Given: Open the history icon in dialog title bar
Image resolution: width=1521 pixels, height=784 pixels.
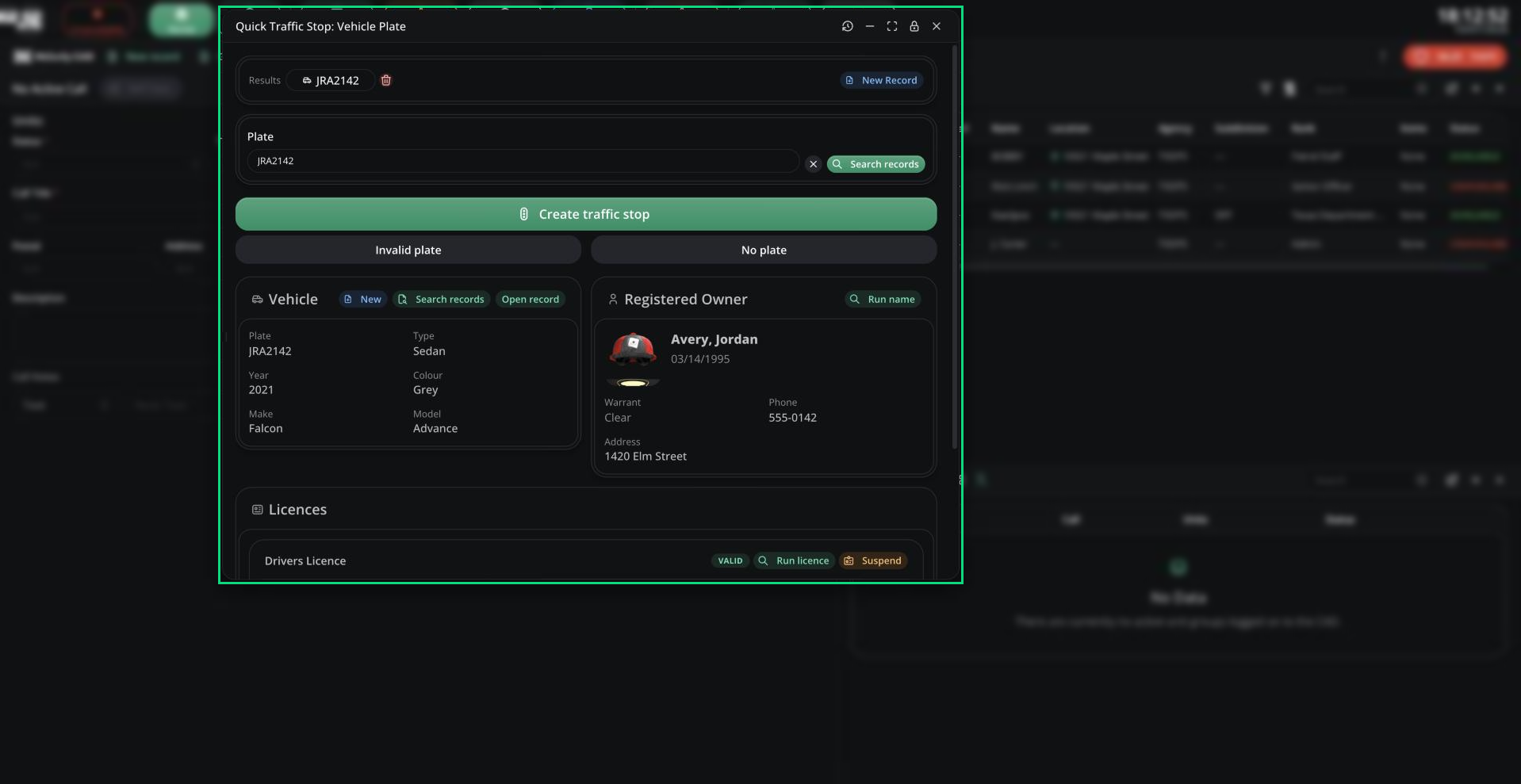Looking at the screenshot, I should pyautogui.click(x=847, y=26).
